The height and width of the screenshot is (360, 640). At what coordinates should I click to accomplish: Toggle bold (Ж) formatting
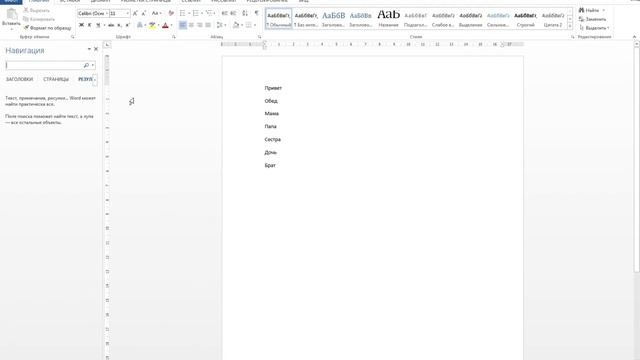[x=81, y=25]
